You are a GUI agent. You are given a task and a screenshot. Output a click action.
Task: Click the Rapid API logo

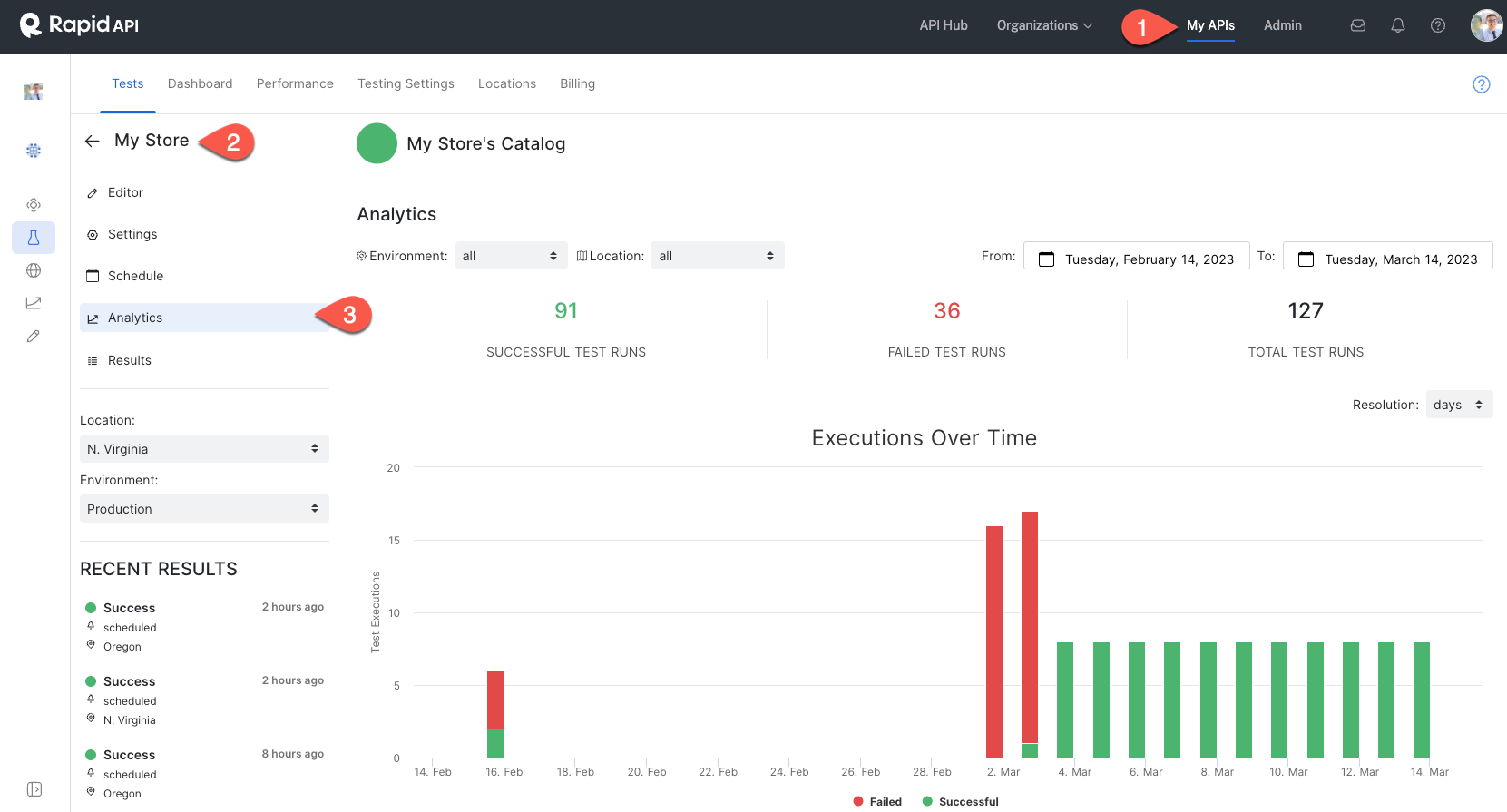pos(79,25)
